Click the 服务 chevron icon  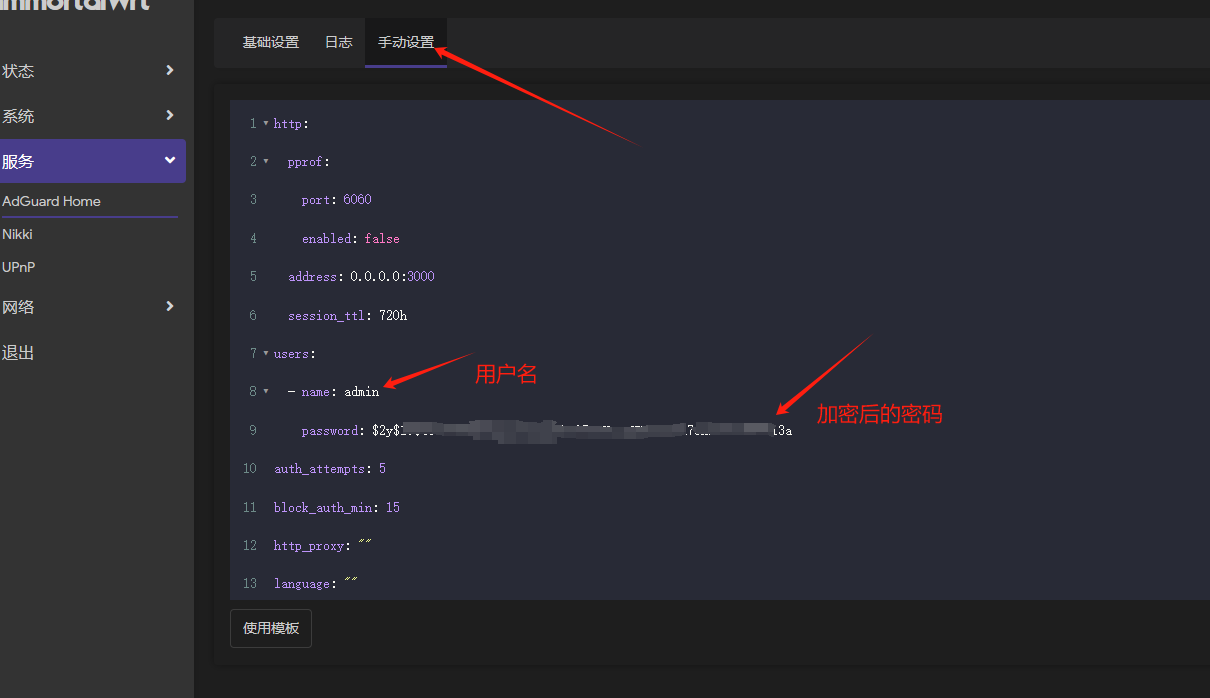[170, 161]
